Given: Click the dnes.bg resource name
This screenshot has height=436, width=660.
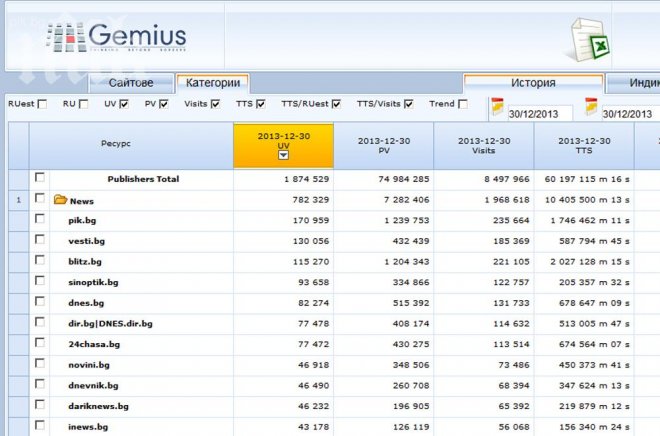Looking at the screenshot, I should [x=86, y=303].
